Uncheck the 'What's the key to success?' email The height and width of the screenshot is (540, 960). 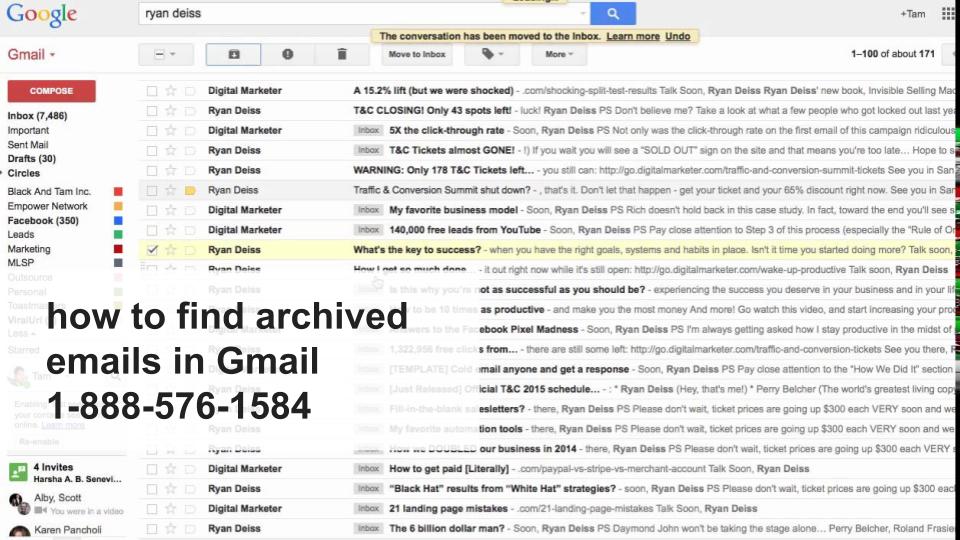(x=152, y=250)
